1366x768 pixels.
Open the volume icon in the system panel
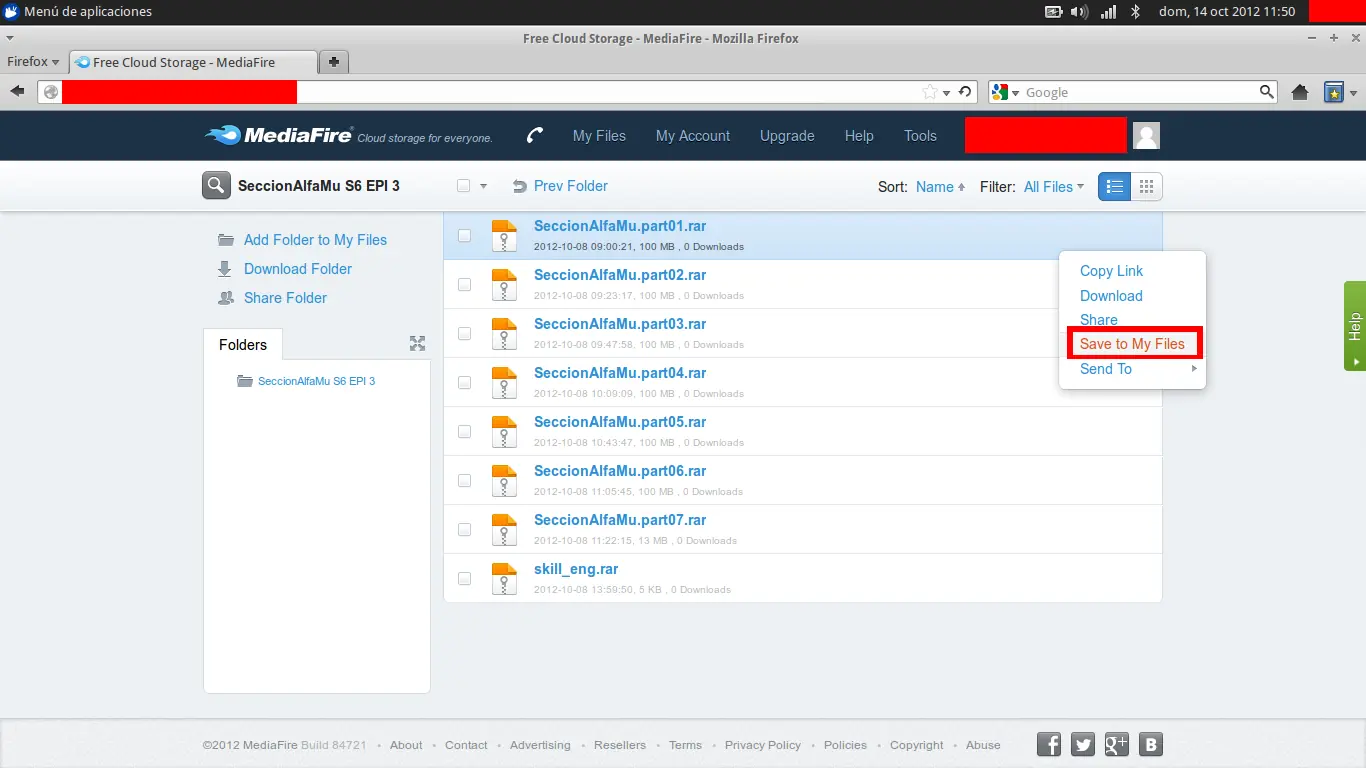click(1079, 12)
